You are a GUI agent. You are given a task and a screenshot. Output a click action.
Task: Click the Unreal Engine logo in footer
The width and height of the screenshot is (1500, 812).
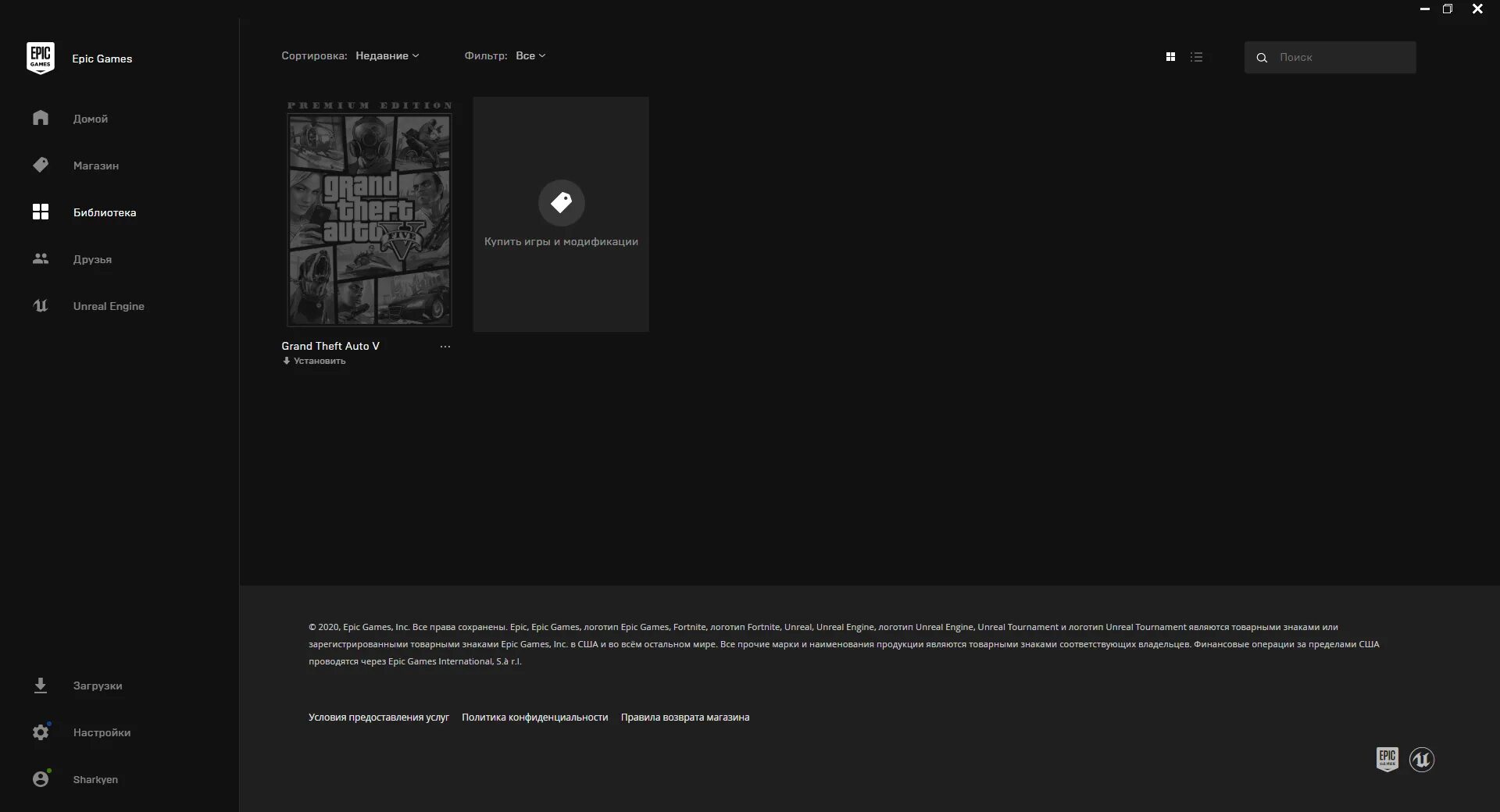pos(1422,759)
